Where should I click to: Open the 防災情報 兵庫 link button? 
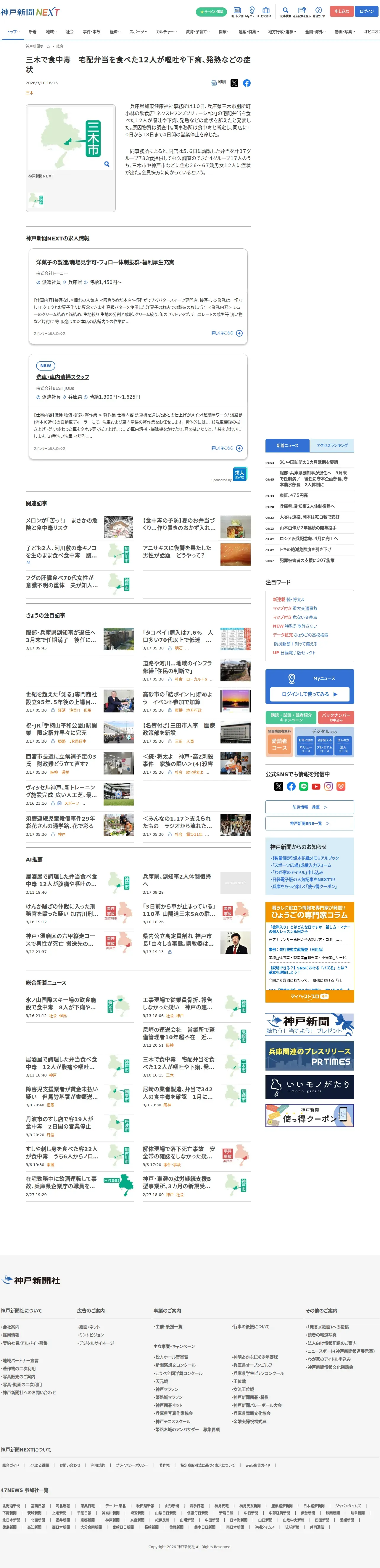click(x=309, y=807)
